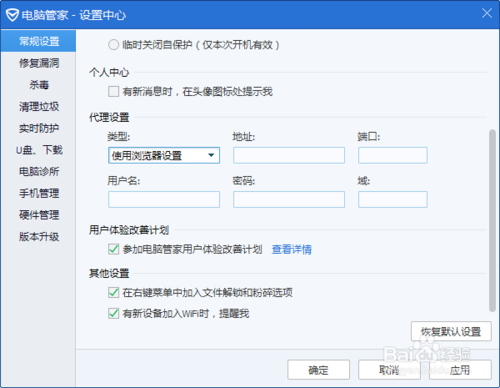Screen dimensions: 500x388
Task: Click the 取消 button
Action: [x=389, y=370]
